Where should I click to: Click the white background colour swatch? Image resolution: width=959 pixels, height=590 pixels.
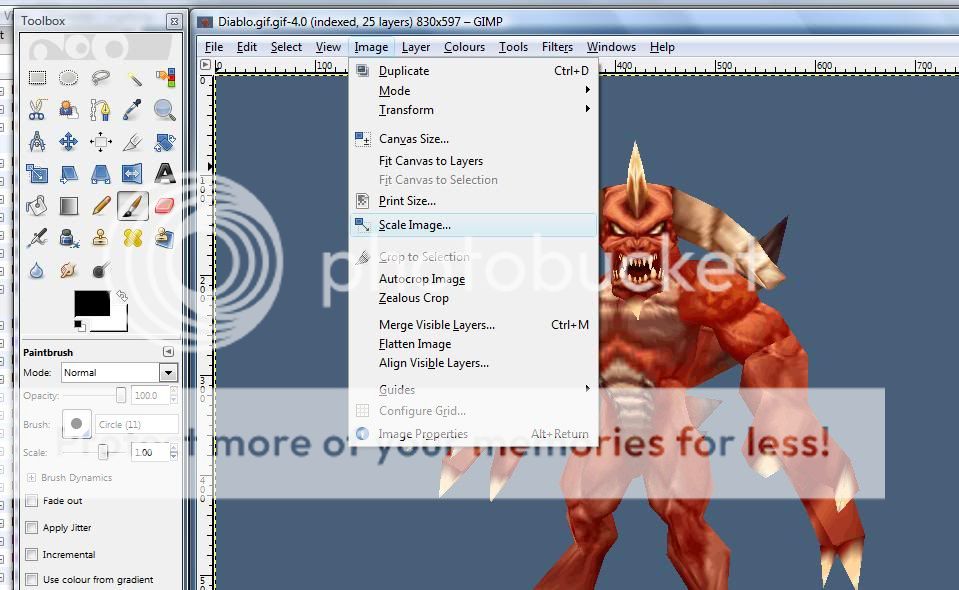click(119, 321)
